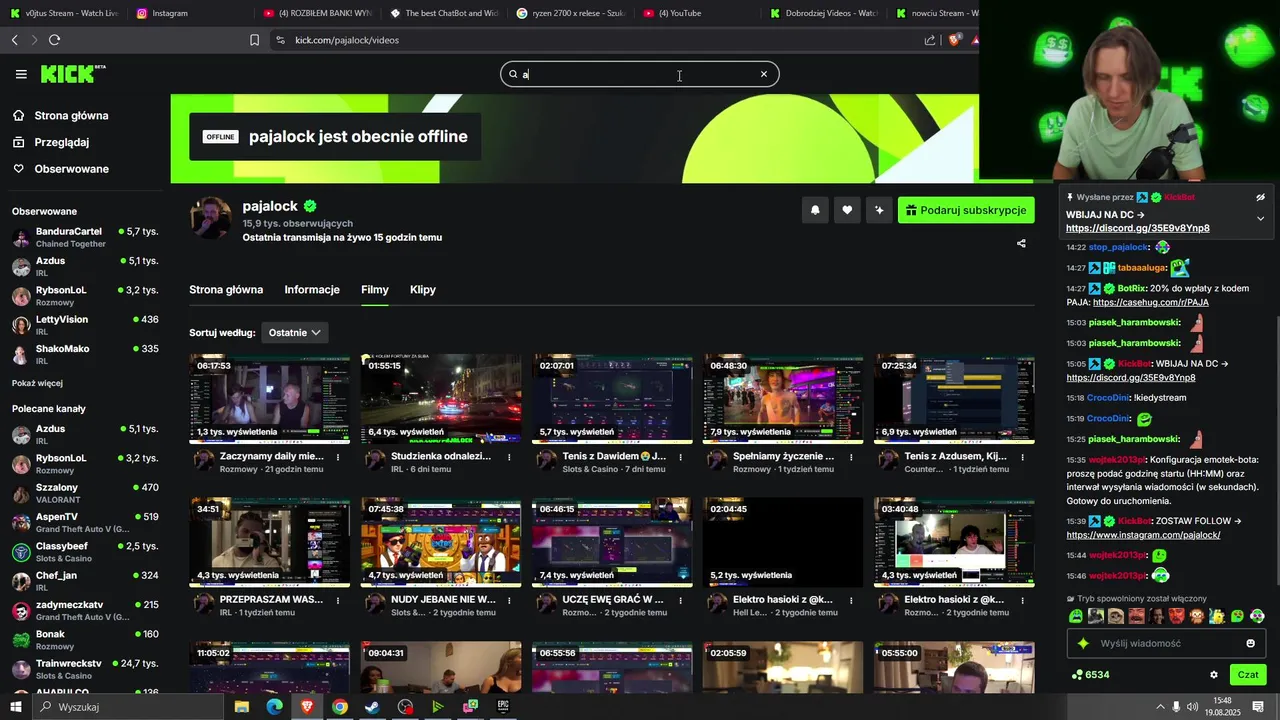The width and height of the screenshot is (1280, 720).
Task: Click the pajalock channel avatar
Action: 210,218
